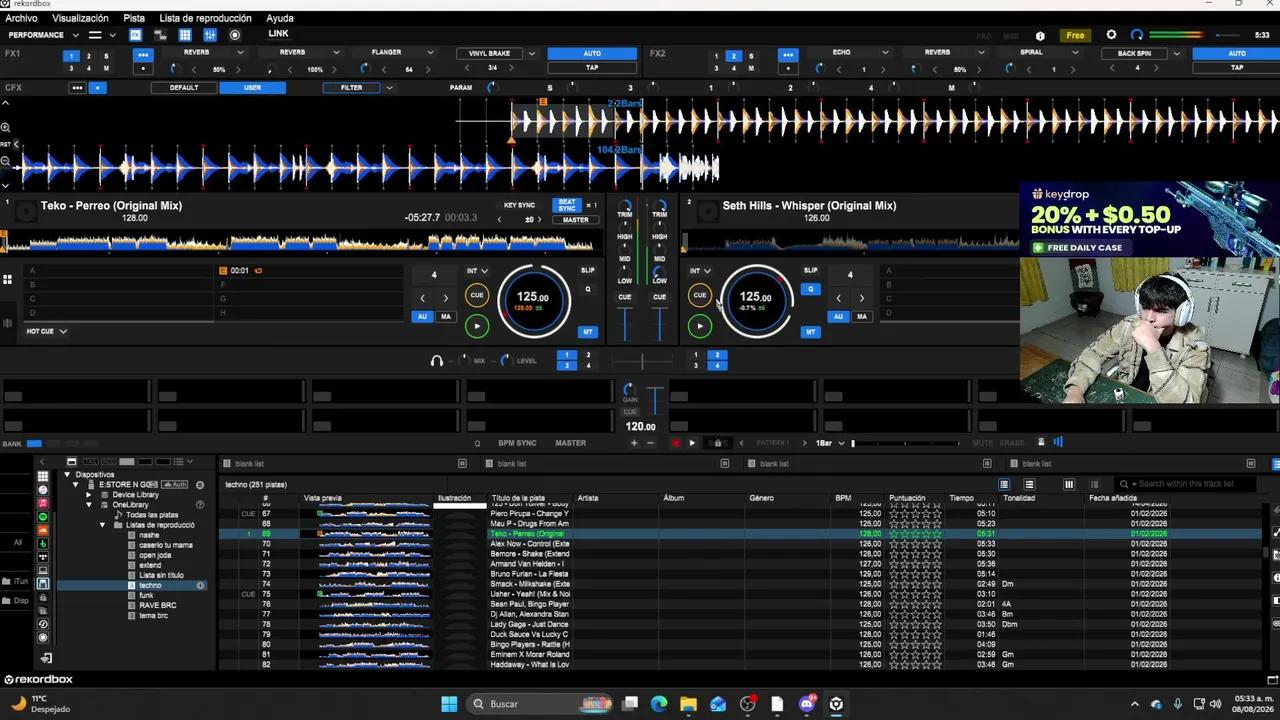Screen dimensions: 1280x720
Task: Increase the master BPM with plus
Action: coord(633,443)
